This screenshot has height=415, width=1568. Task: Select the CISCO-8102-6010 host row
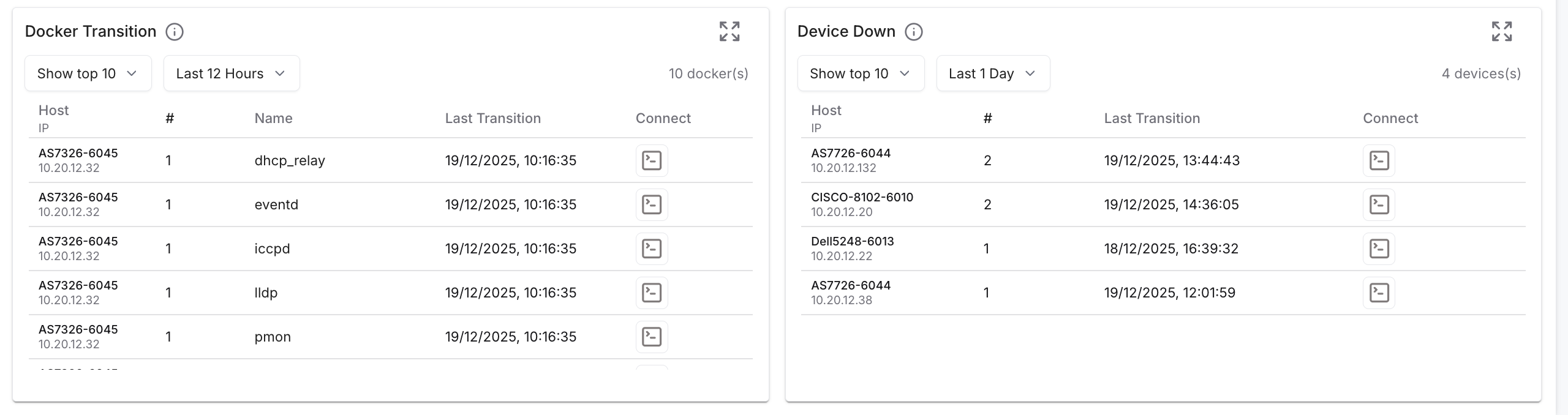tap(862, 204)
